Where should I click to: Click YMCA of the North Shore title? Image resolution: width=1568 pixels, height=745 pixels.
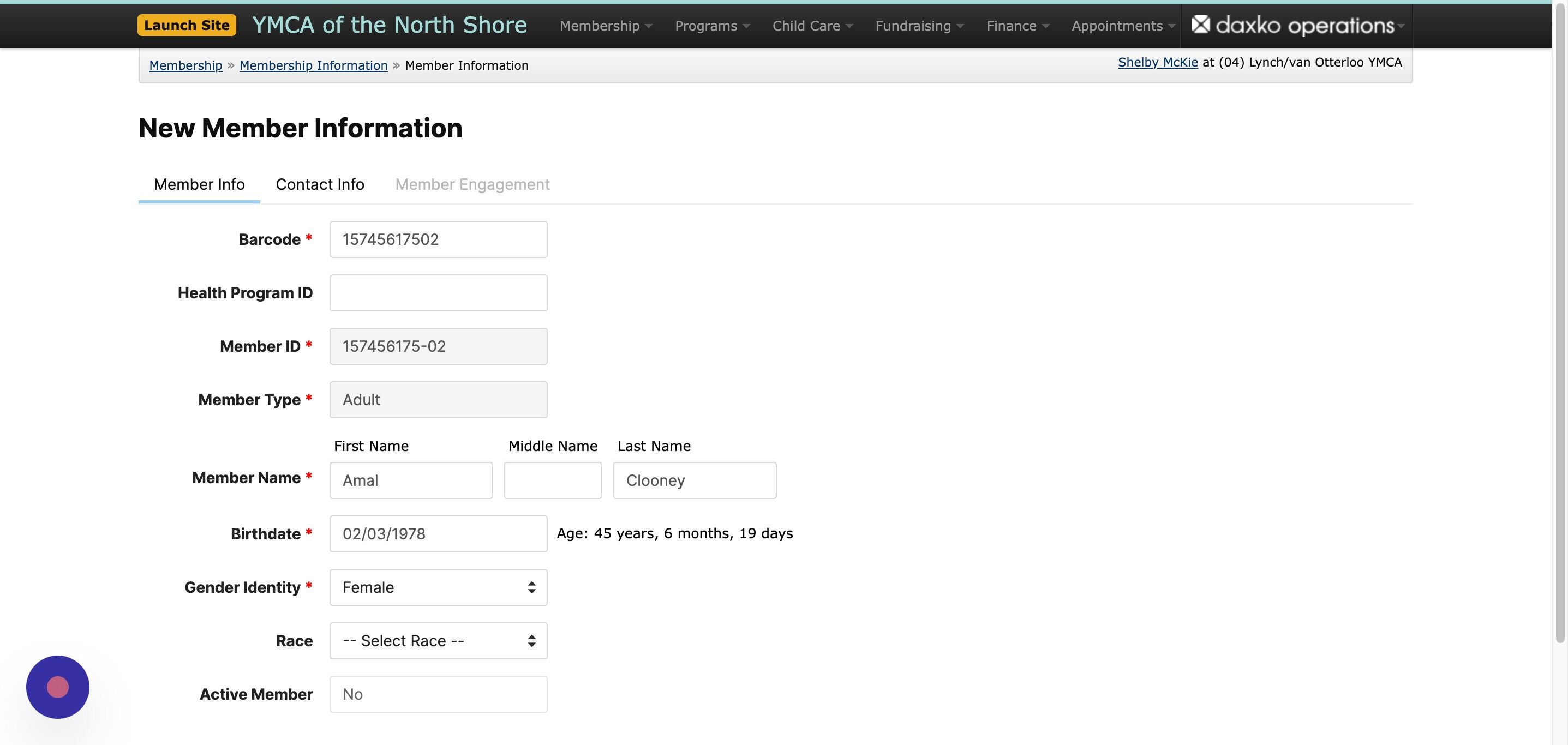(390, 25)
